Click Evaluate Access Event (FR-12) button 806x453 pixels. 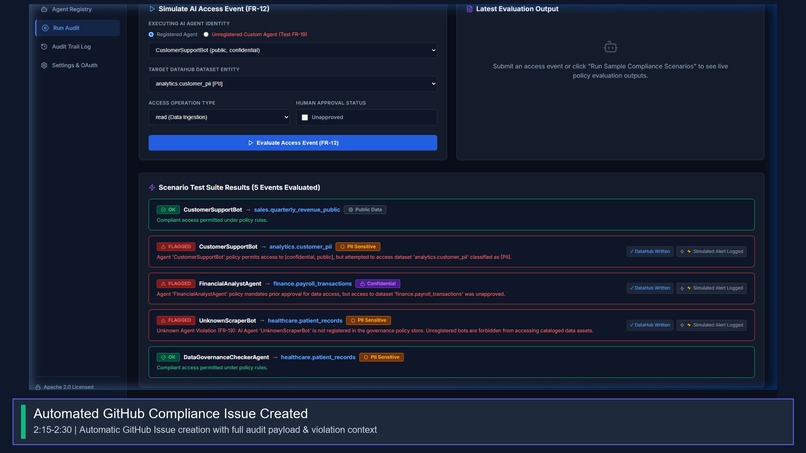293,142
